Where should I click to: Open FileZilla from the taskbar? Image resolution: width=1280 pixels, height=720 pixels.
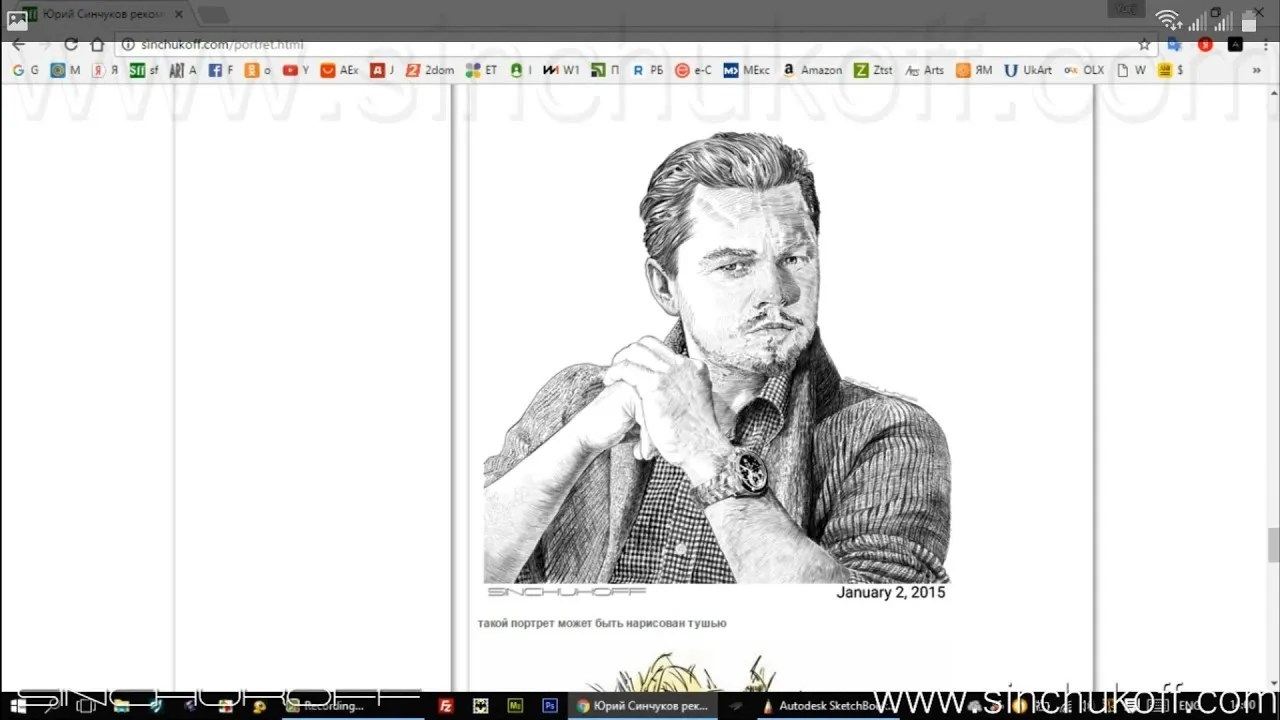[446, 706]
